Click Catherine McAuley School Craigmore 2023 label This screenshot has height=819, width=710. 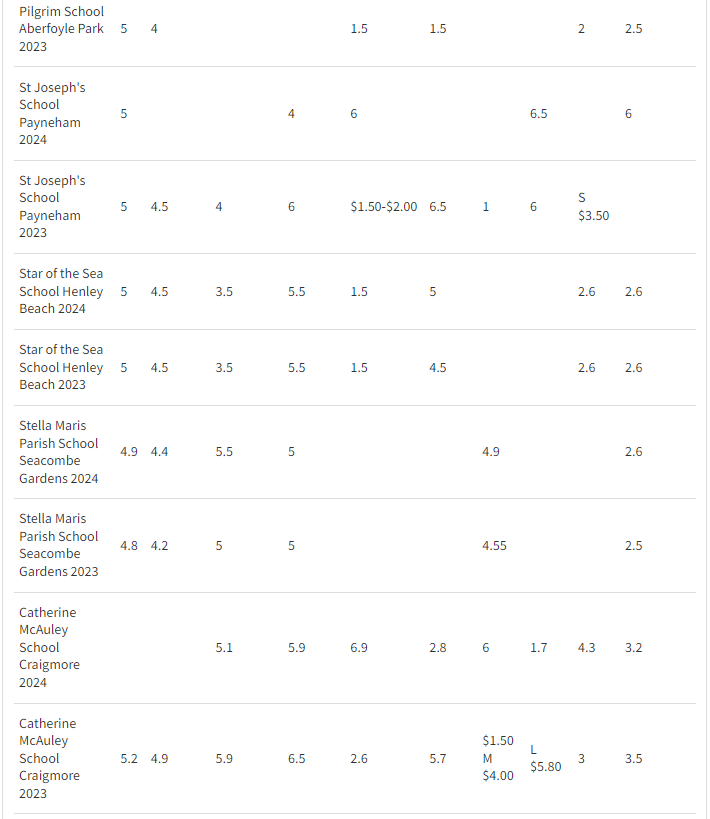coord(49,758)
